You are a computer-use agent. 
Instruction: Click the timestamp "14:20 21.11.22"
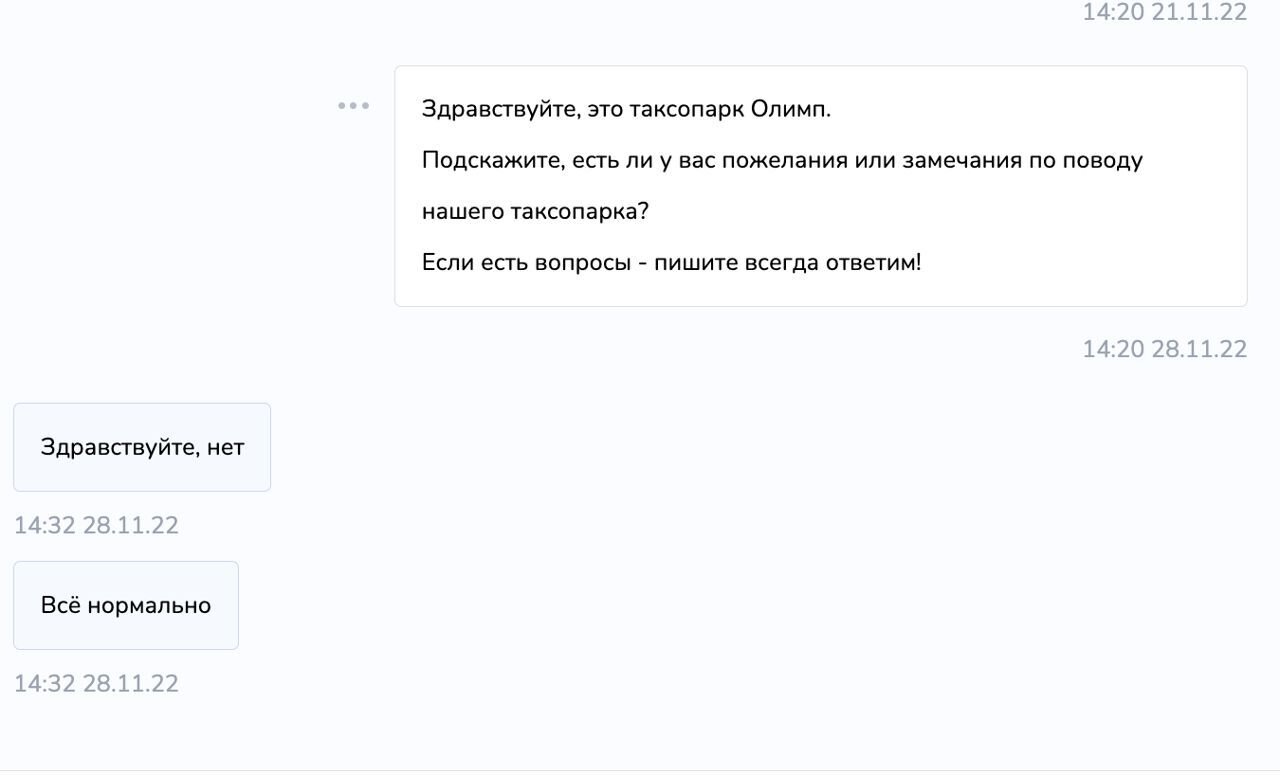coord(1165,12)
